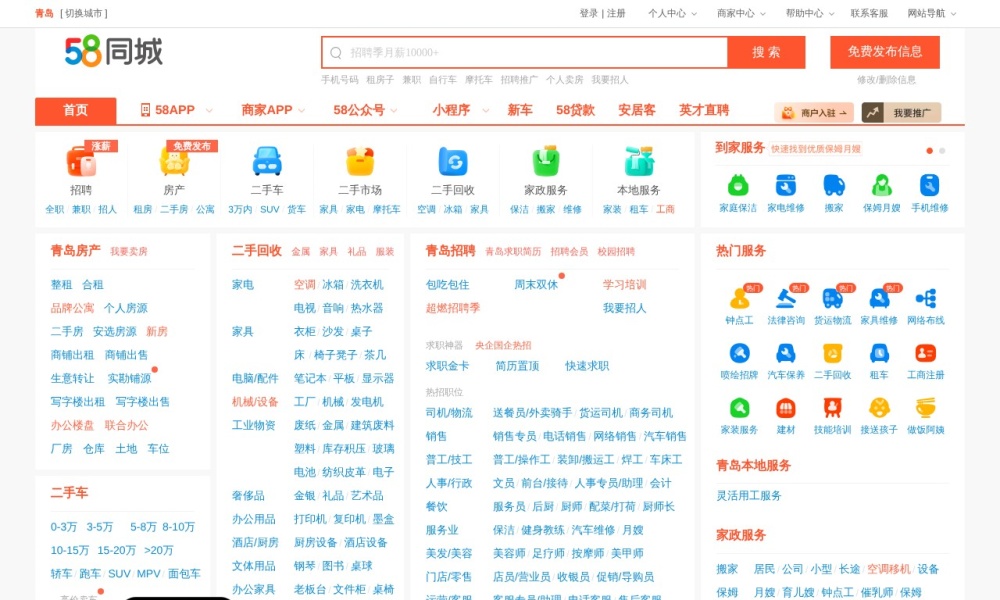Open the 周末双休 job link

click(536, 284)
